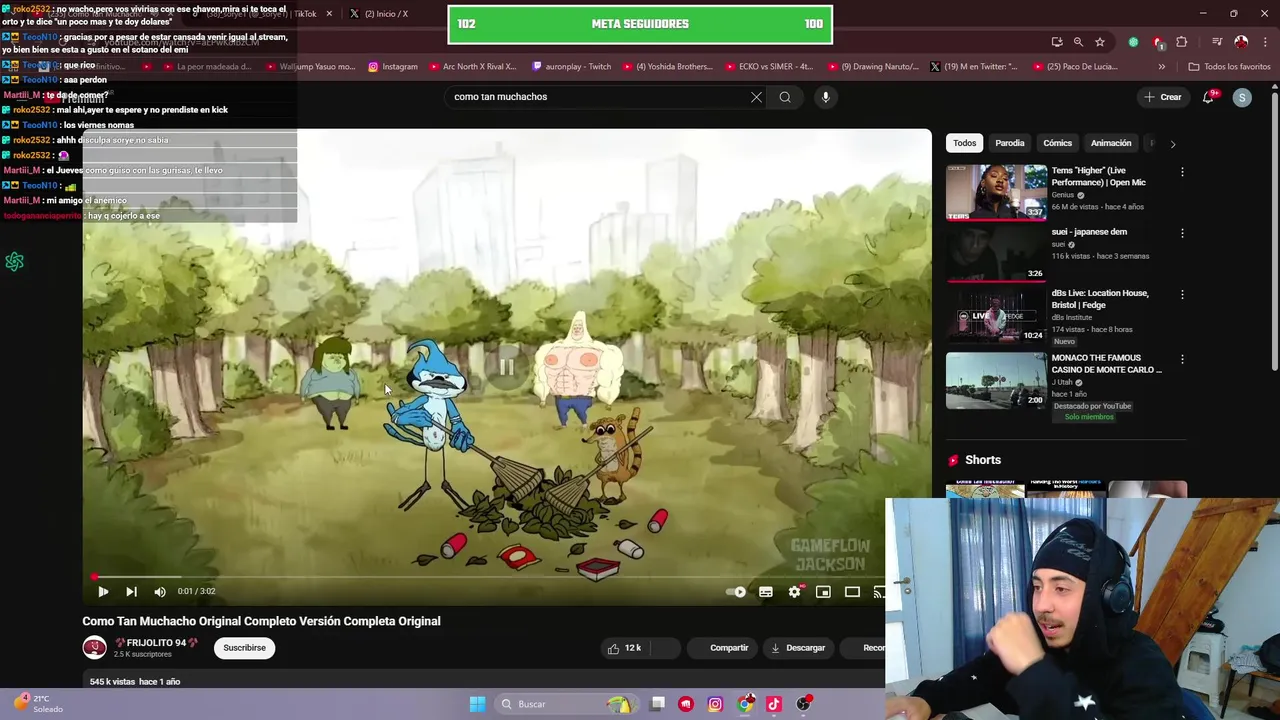1280x720 pixels.
Task: Open options menu for MONACO THE FAMOUS CASINO
Action: coord(1182,359)
